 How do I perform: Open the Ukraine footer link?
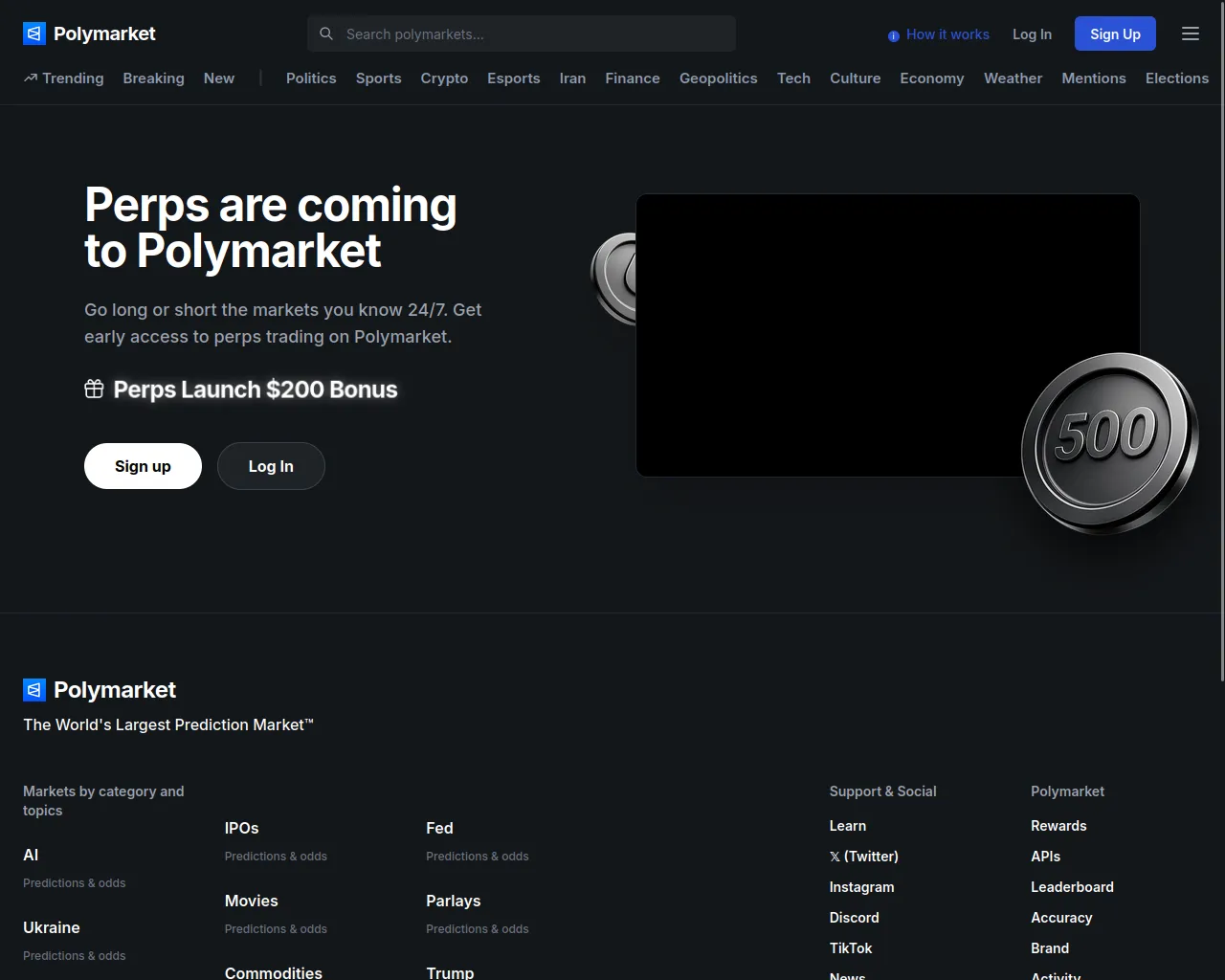tap(52, 927)
